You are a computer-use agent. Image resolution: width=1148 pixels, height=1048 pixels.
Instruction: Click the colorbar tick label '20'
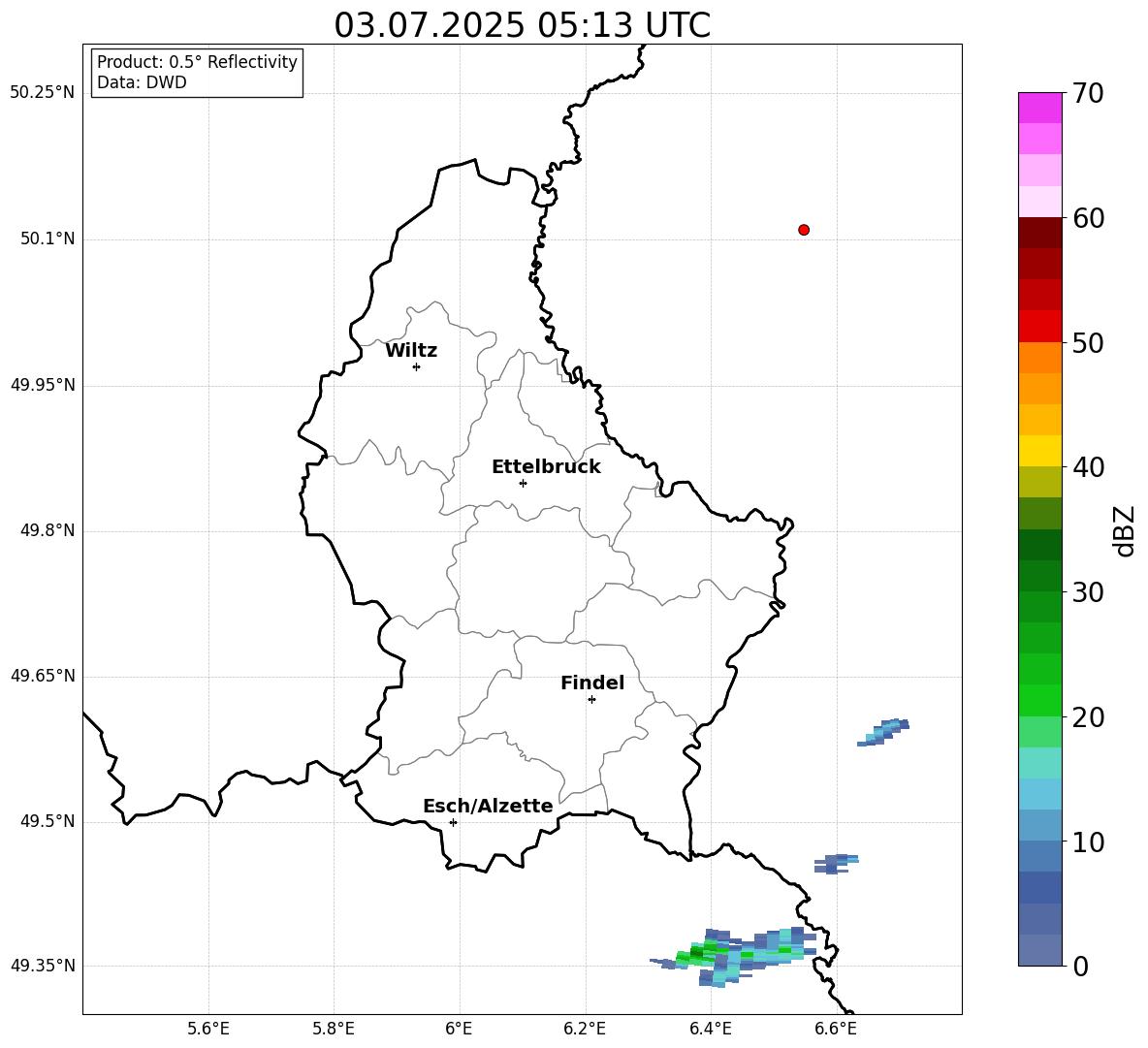coord(1088,717)
